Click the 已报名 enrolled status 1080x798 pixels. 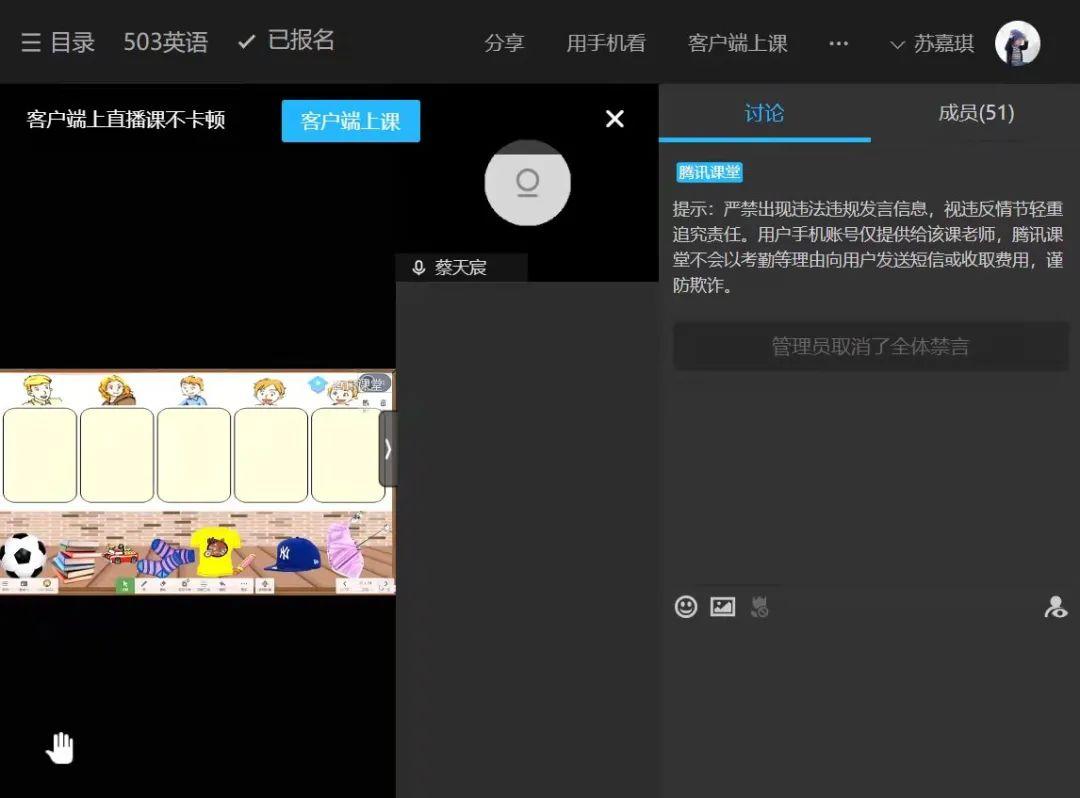point(287,41)
